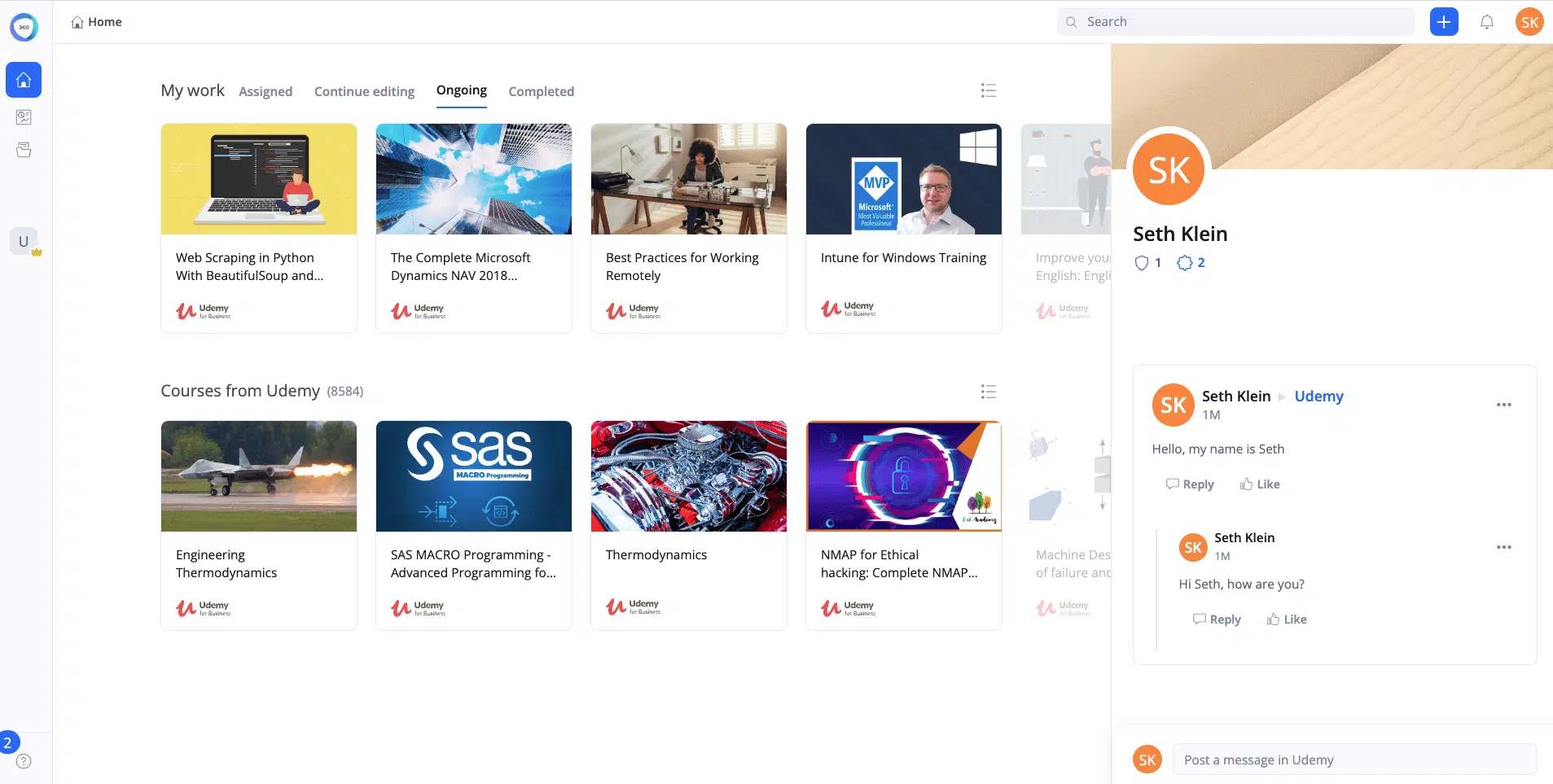Like the 'Hi Seth, how are you?' reply
1553x784 pixels.
tap(1287, 620)
